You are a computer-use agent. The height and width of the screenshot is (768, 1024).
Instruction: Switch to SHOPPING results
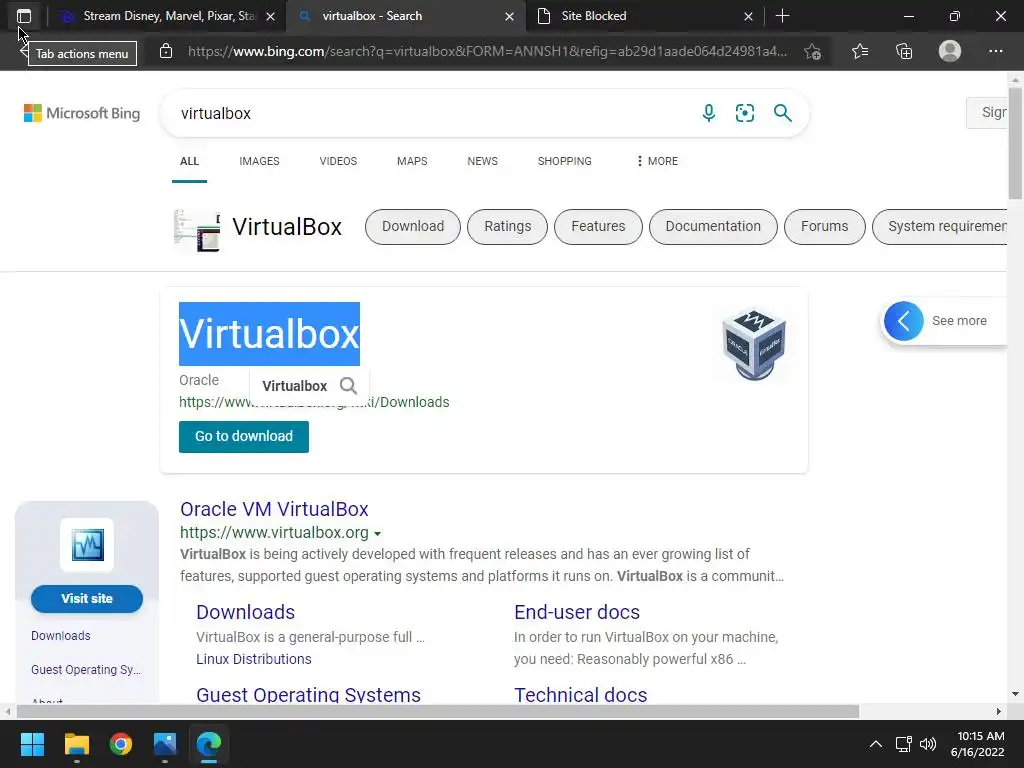pyautogui.click(x=565, y=161)
